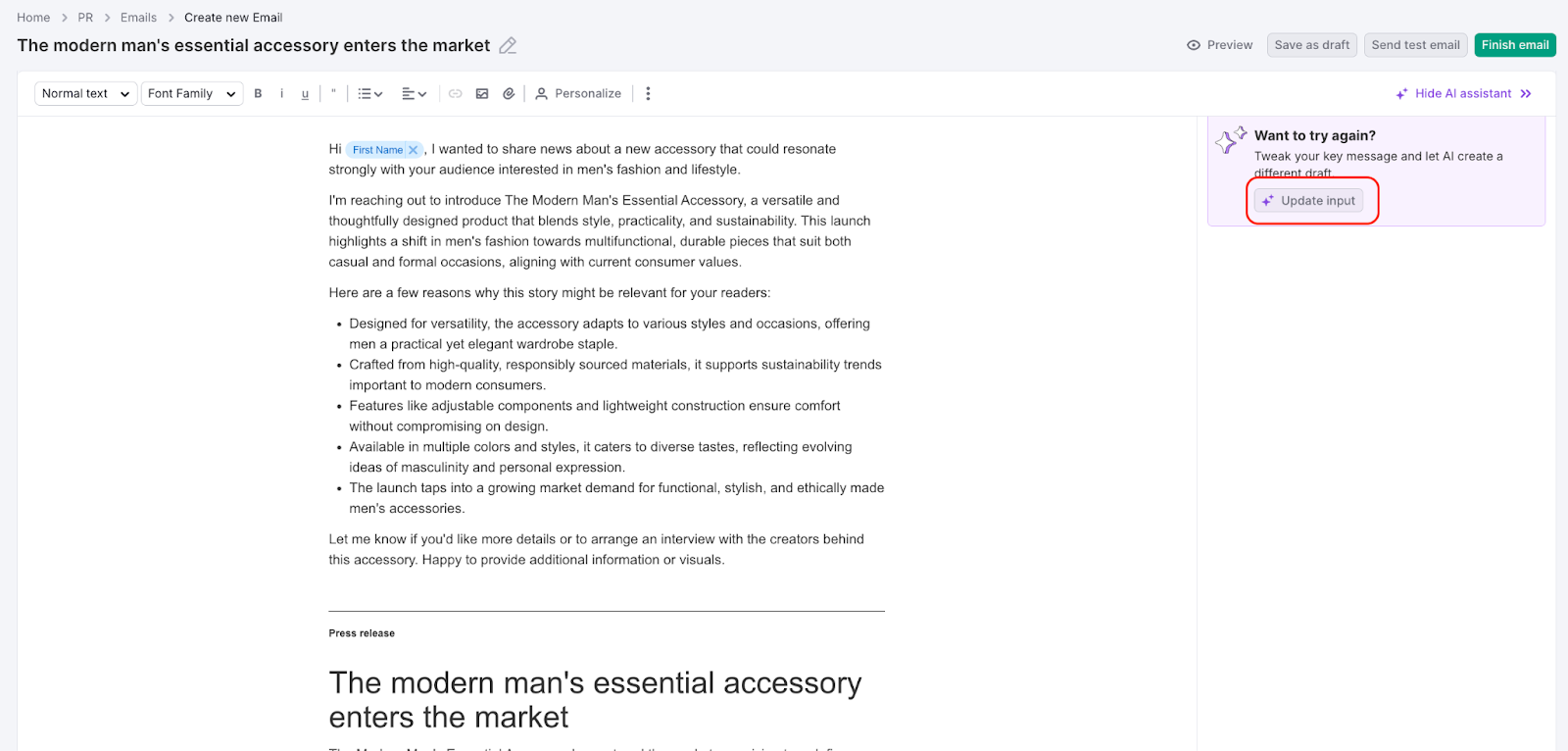Click the Update input button

(1308, 201)
